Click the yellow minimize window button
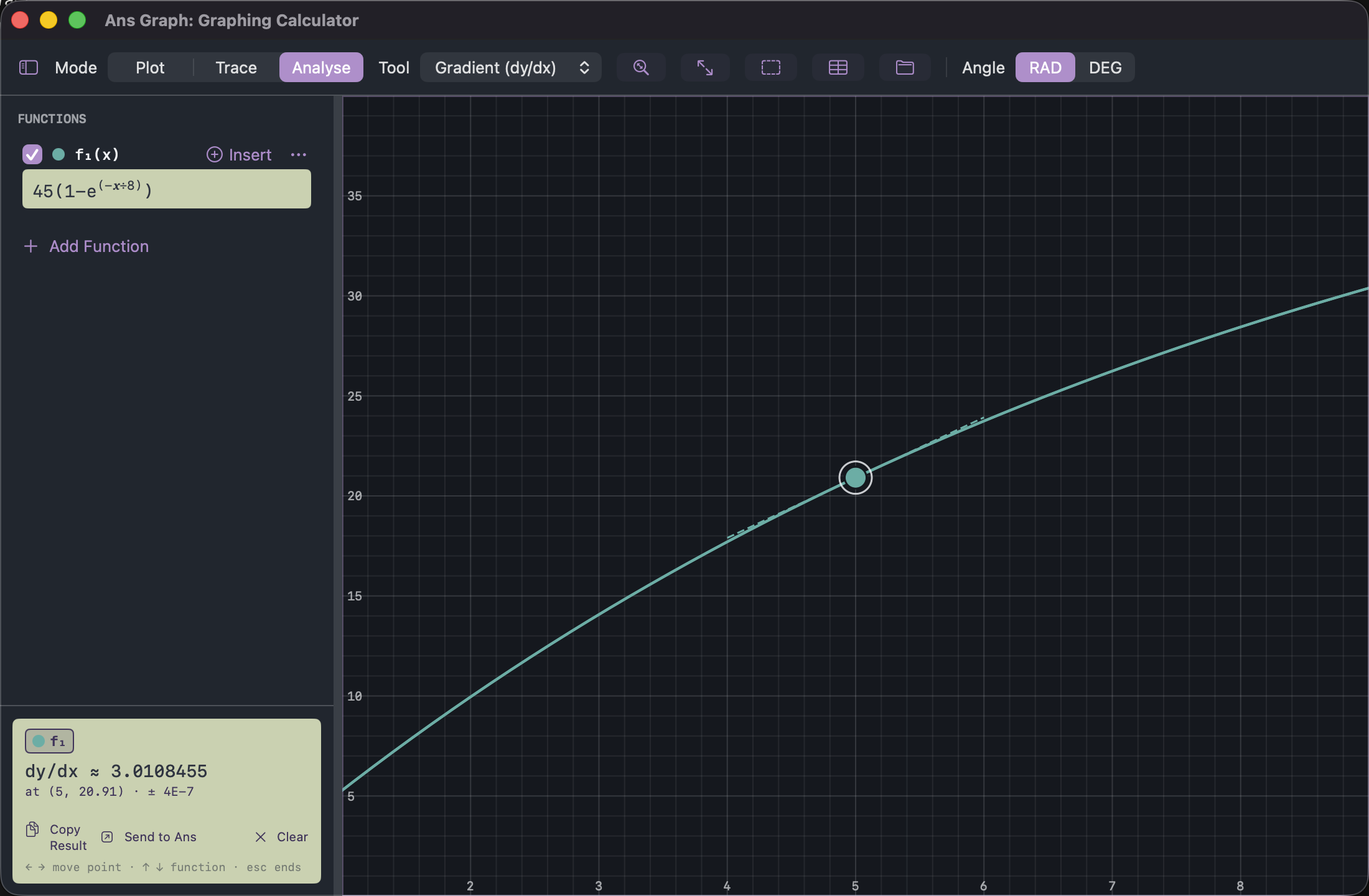The image size is (1369, 896). point(49,20)
